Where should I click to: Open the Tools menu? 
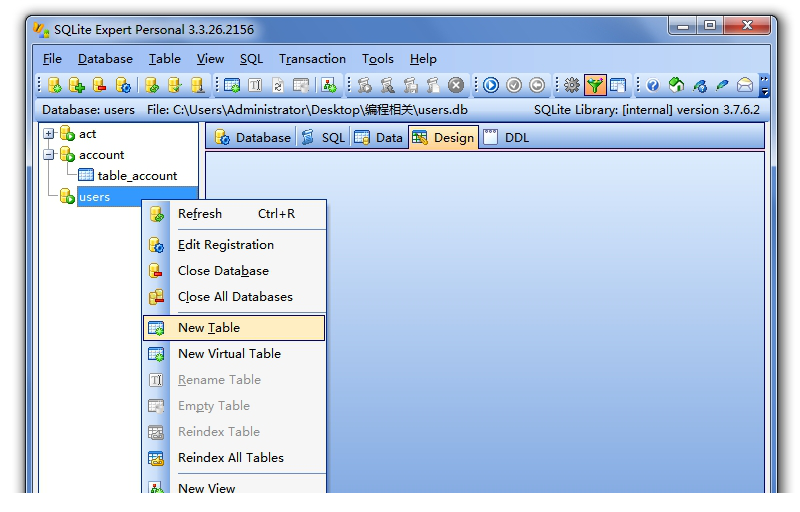point(378,59)
